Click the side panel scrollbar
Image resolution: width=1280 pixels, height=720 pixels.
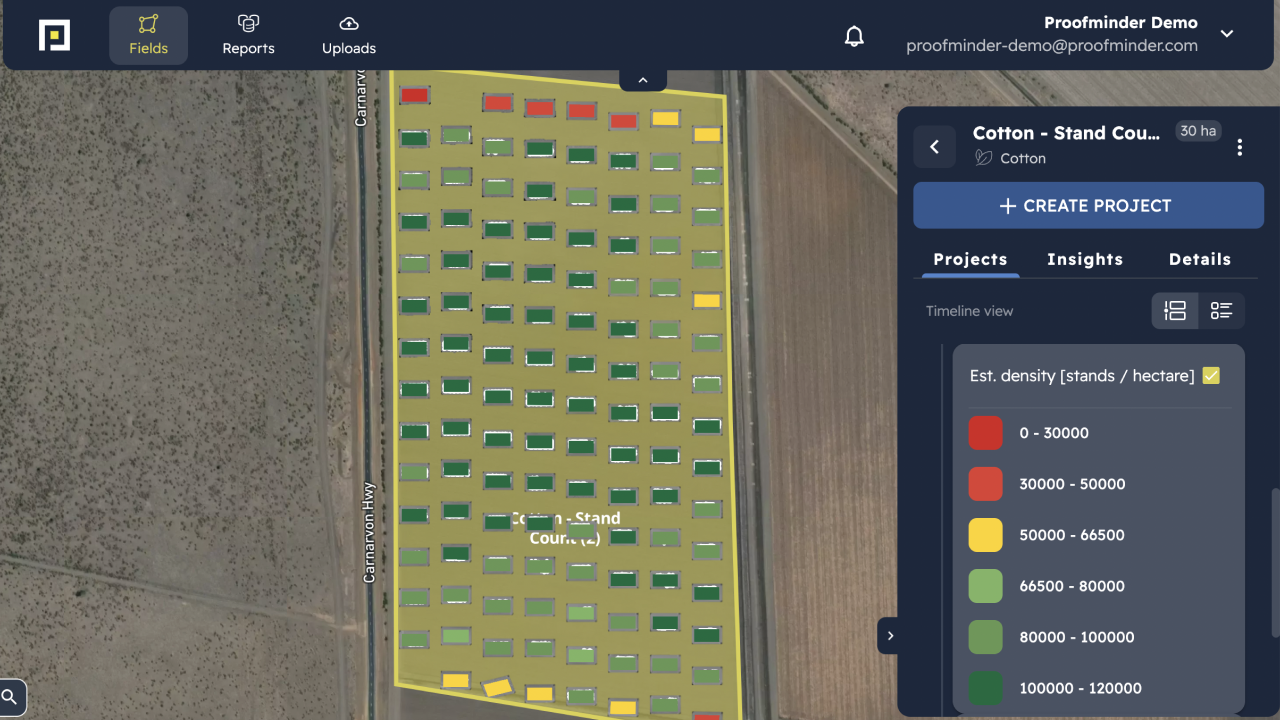click(1275, 562)
